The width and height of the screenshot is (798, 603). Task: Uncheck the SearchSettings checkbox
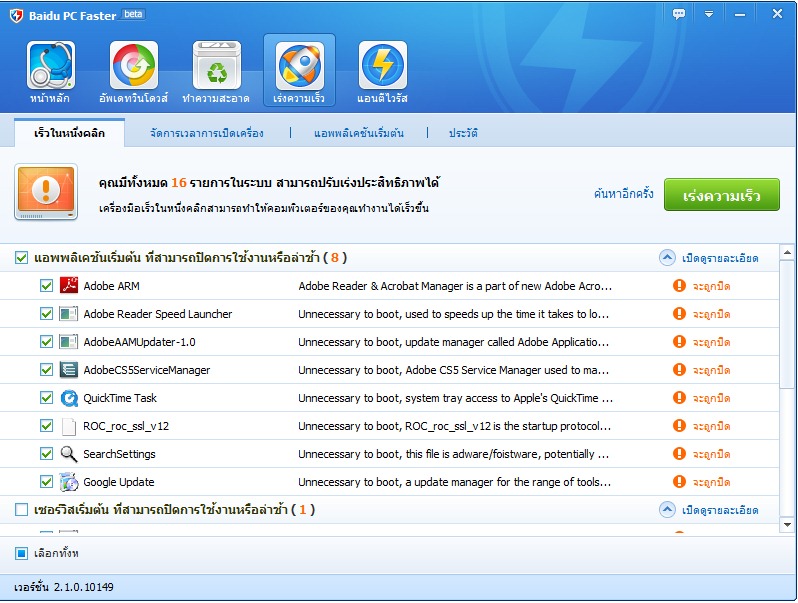[46, 454]
